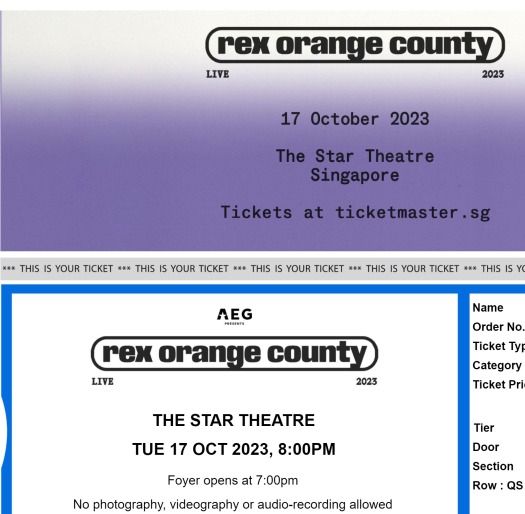Open the ticketmaster.sg tickets link text
The width and height of the screenshot is (525, 514).
coord(355,213)
